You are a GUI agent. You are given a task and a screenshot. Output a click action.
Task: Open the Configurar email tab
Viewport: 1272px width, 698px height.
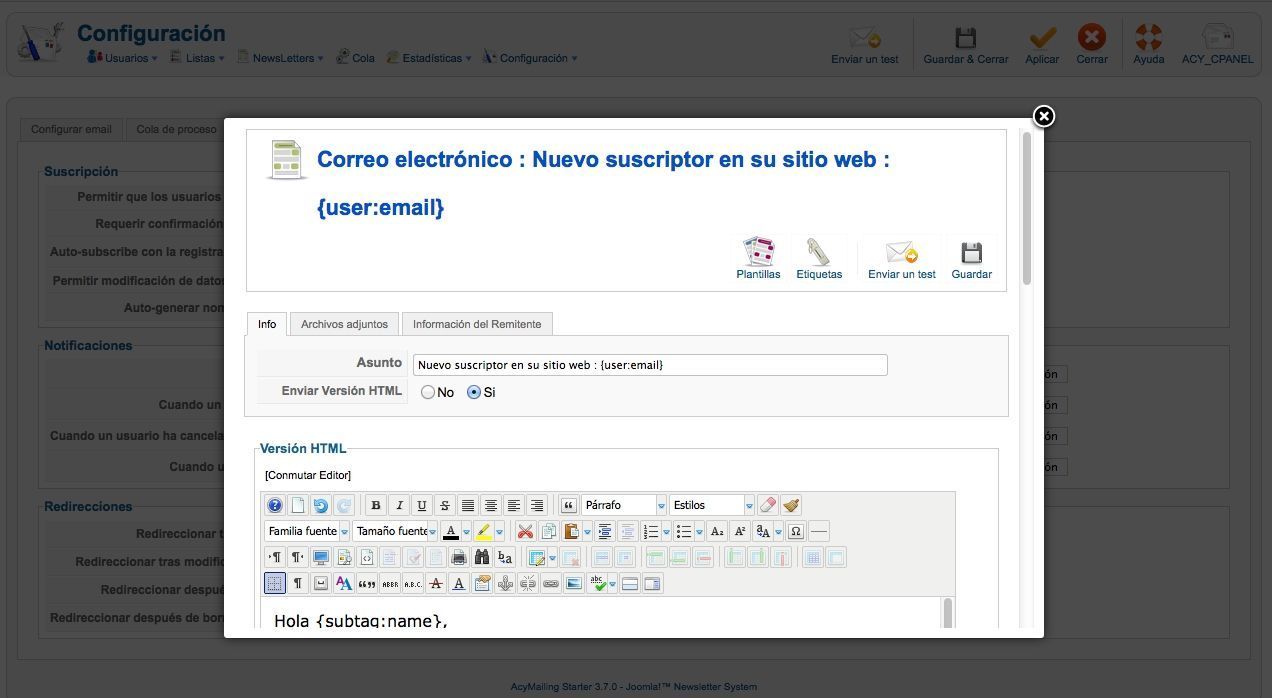point(71,129)
